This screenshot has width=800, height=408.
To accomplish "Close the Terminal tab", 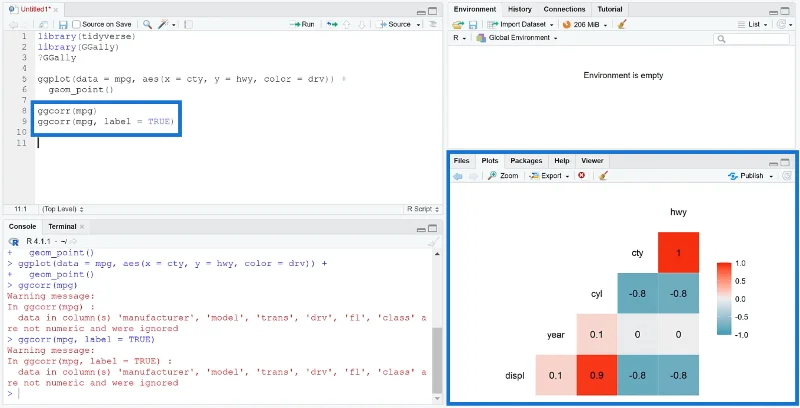I will coord(82,226).
